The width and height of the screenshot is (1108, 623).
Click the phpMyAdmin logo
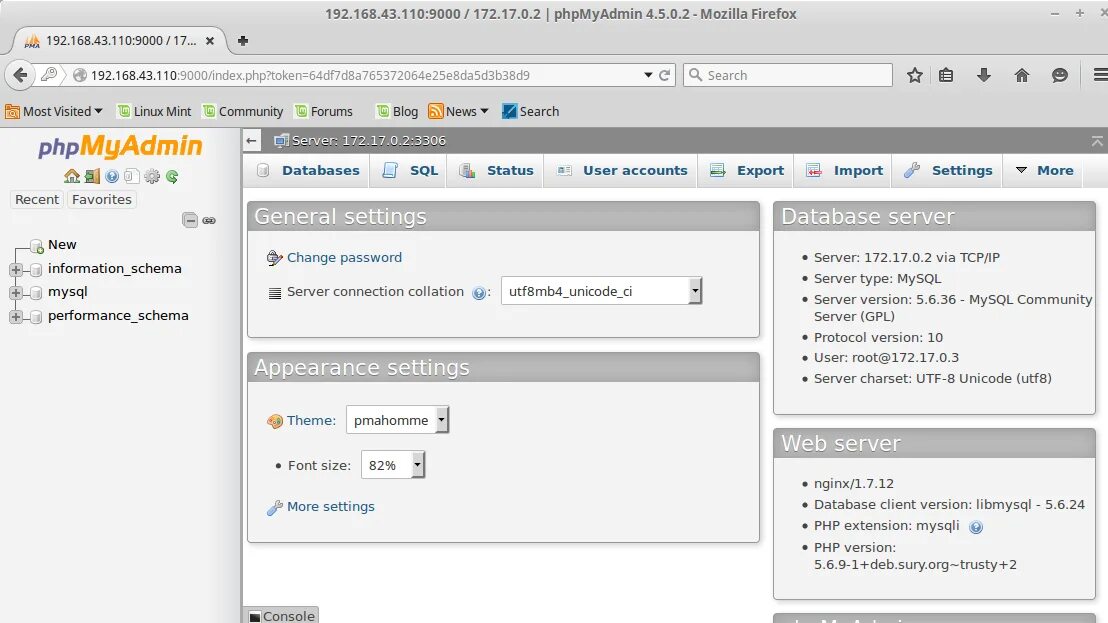[x=120, y=146]
